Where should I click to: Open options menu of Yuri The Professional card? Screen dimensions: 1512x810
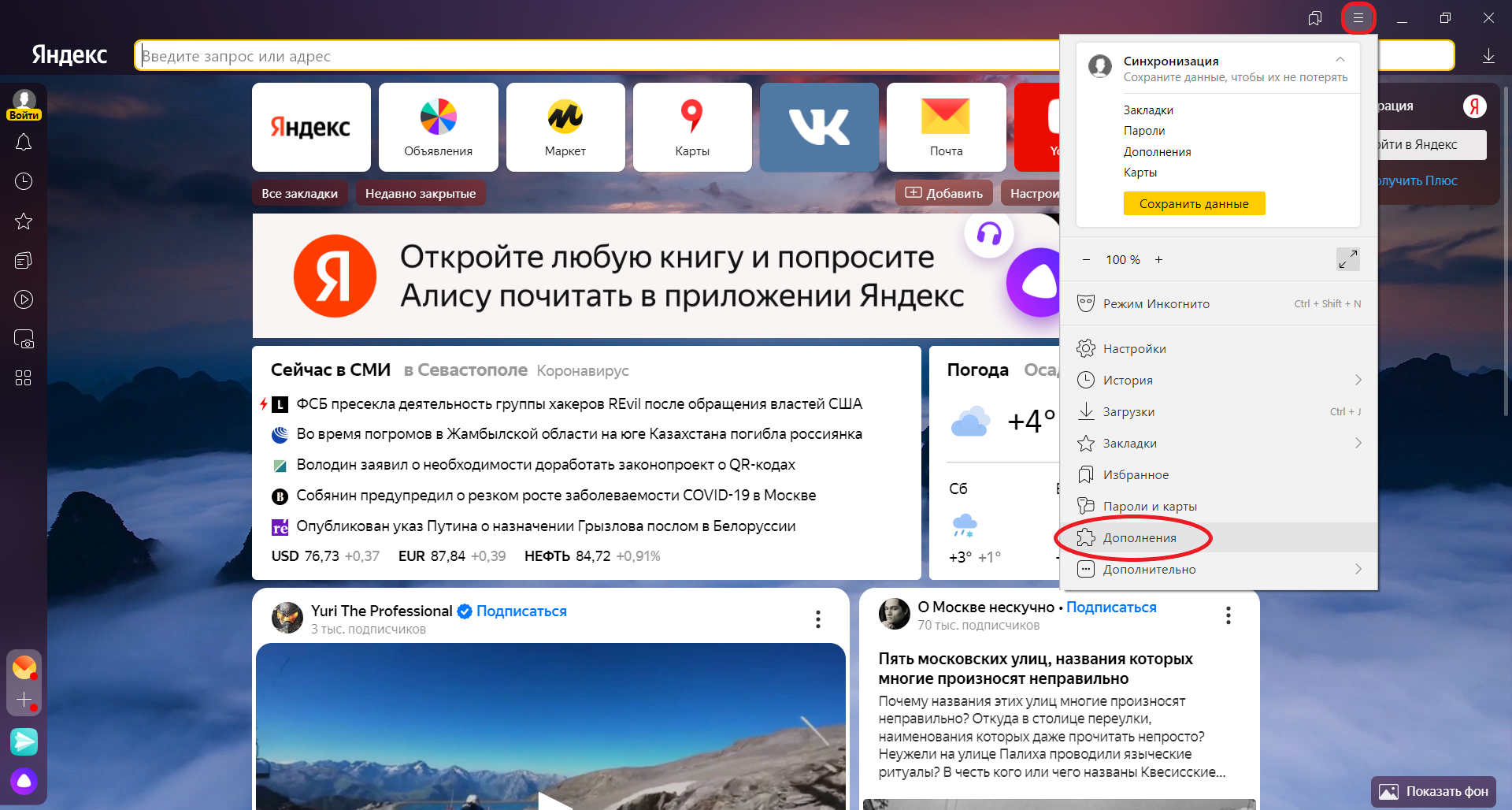(818, 619)
